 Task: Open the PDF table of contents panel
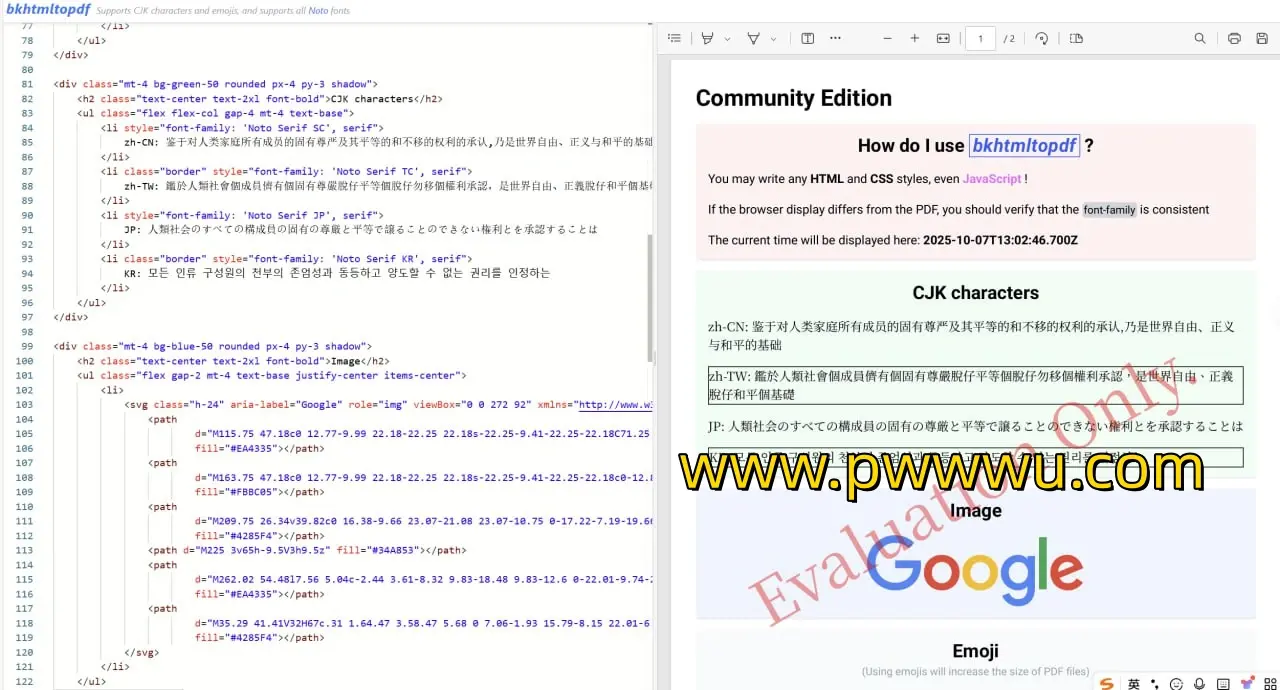tap(674, 38)
